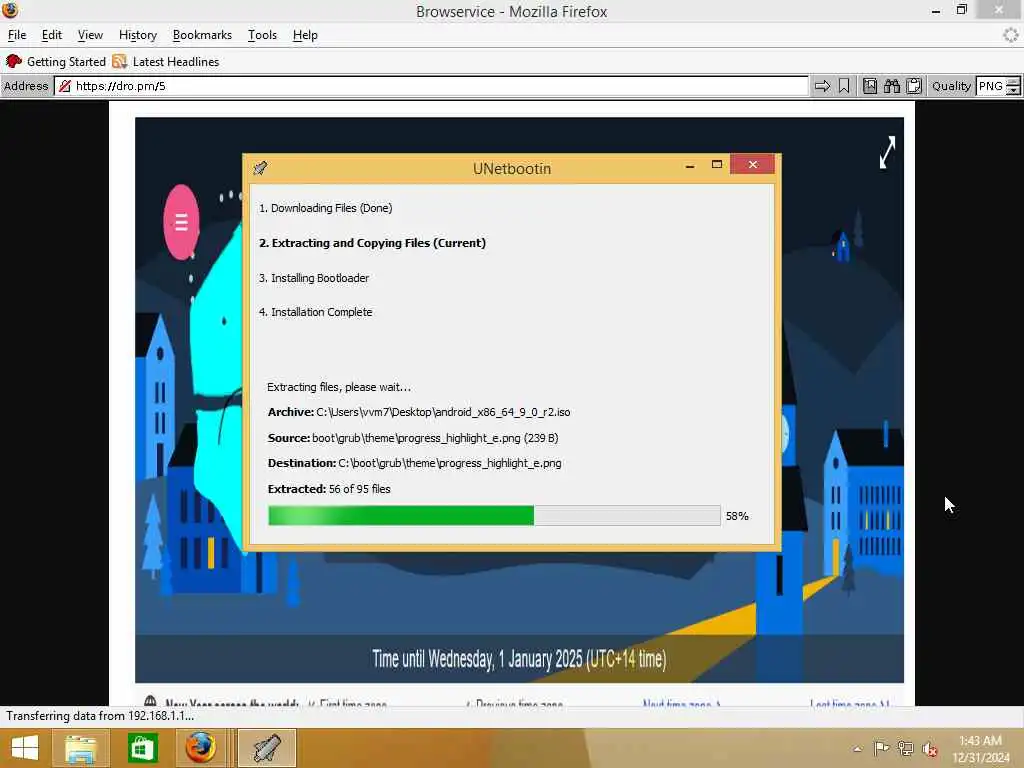Open the Quality PNG combo box
The height and width of the screenshot is (768, 1024).
click(x=991, y=86)
